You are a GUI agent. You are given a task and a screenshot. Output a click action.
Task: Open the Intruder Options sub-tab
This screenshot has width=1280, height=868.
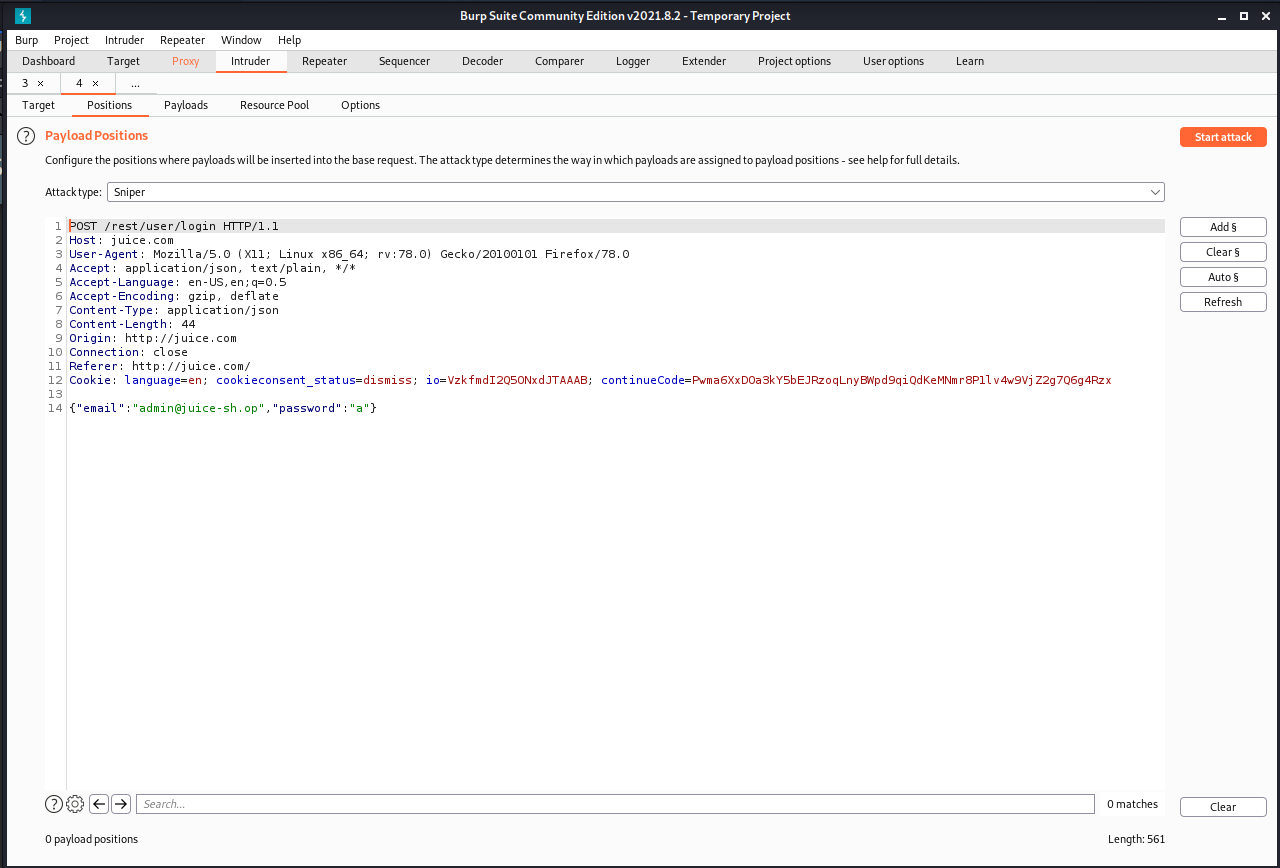tap(360, 105)
